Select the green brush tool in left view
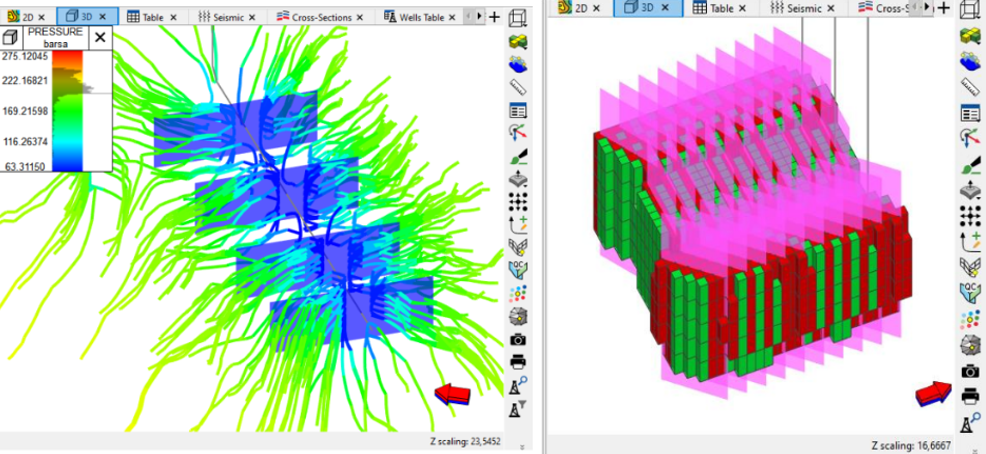The image size is (986, 454). click(518, 157)
